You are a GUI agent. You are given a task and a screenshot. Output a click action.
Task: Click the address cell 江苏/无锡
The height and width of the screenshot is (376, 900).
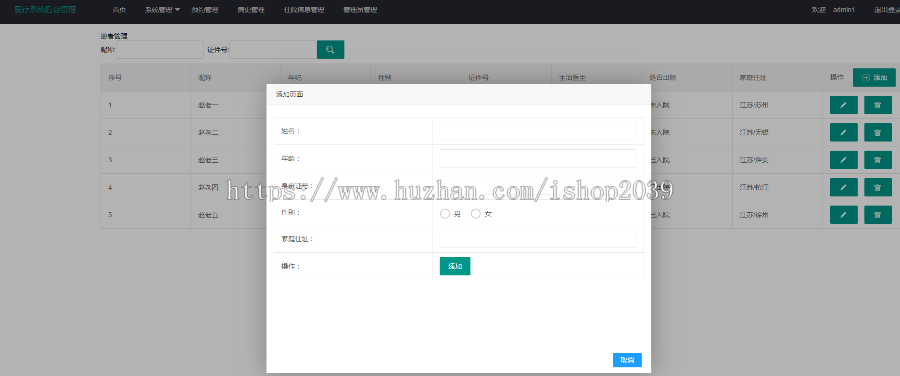point(754,133)
